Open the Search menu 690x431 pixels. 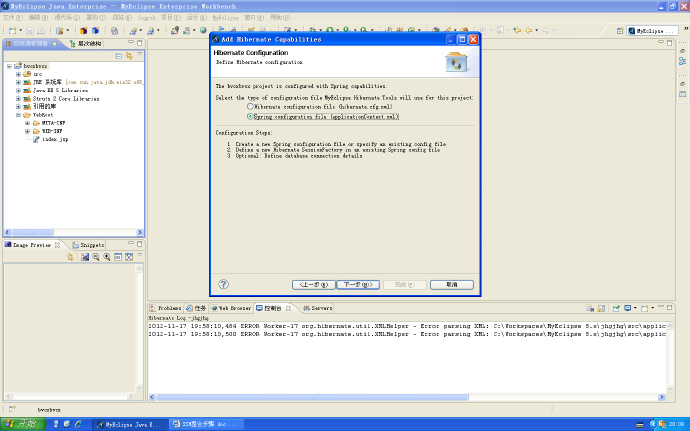147,17
